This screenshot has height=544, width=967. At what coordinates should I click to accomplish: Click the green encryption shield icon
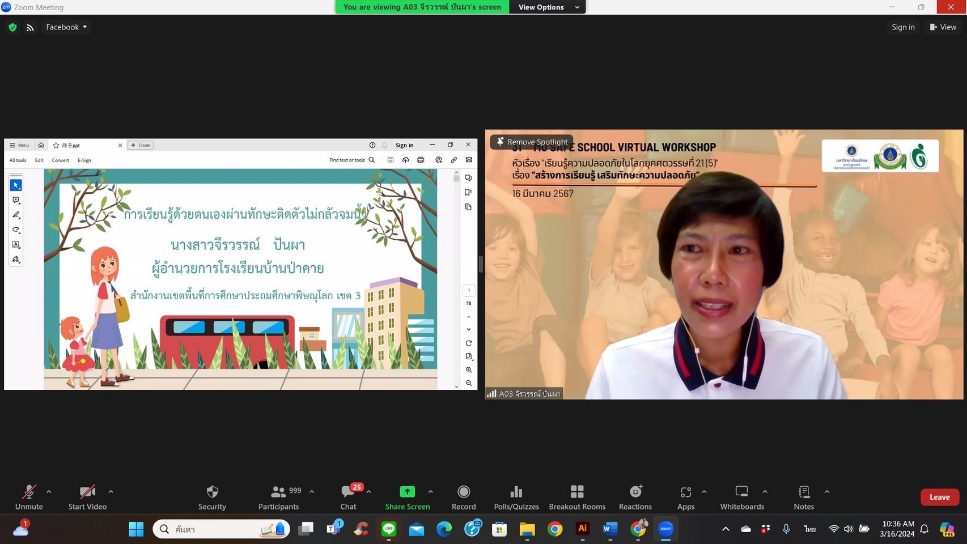[x=12, y=27]
